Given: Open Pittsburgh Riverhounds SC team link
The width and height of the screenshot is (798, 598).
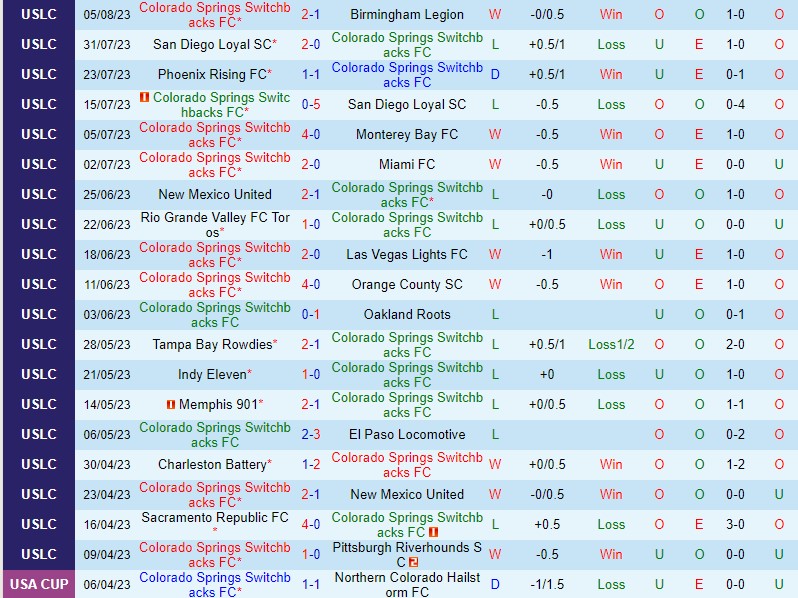Looking at the screenshot, I should [x=407, y=555].
